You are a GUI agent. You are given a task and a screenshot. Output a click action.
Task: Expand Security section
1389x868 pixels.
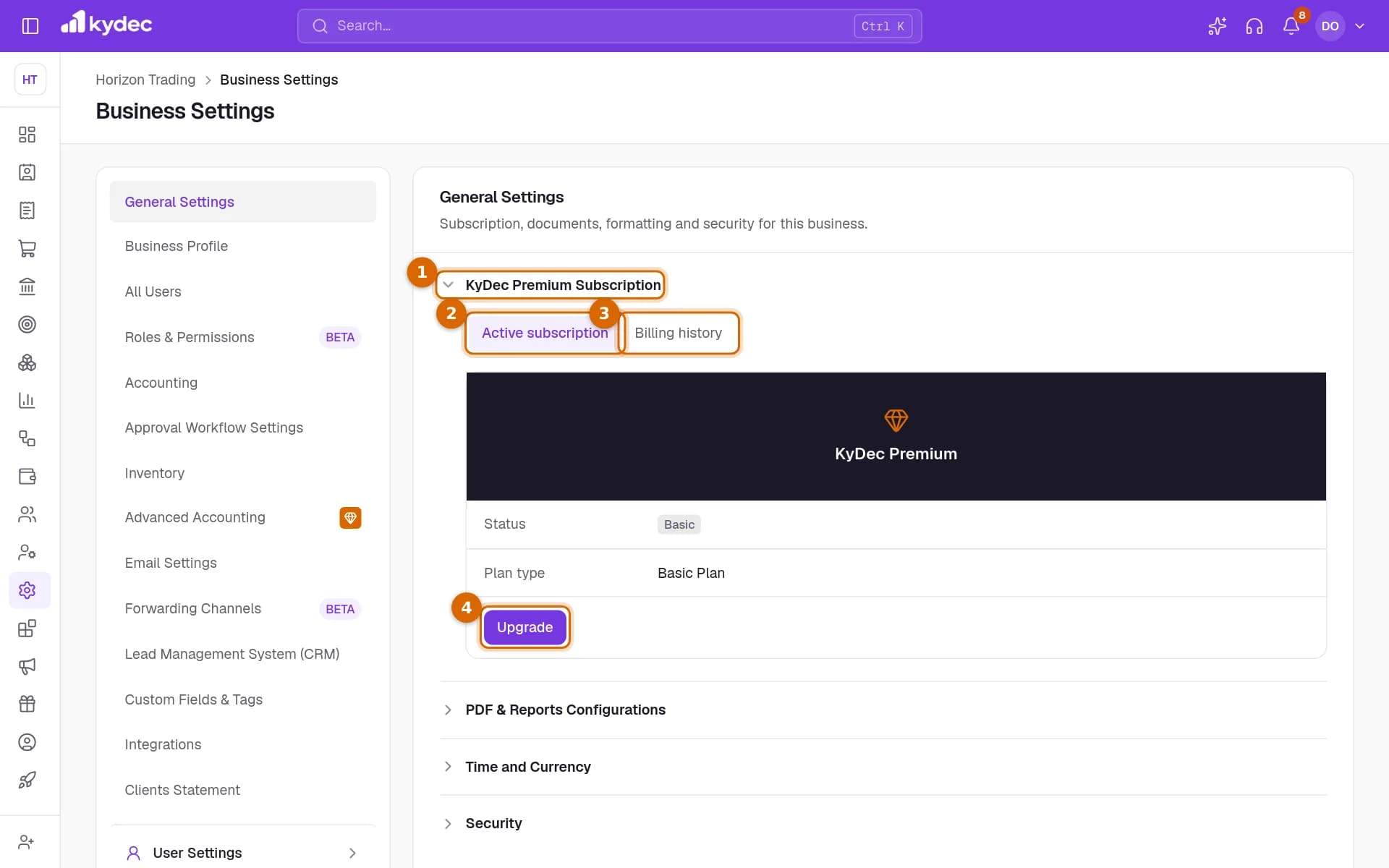tap(883, 823)
